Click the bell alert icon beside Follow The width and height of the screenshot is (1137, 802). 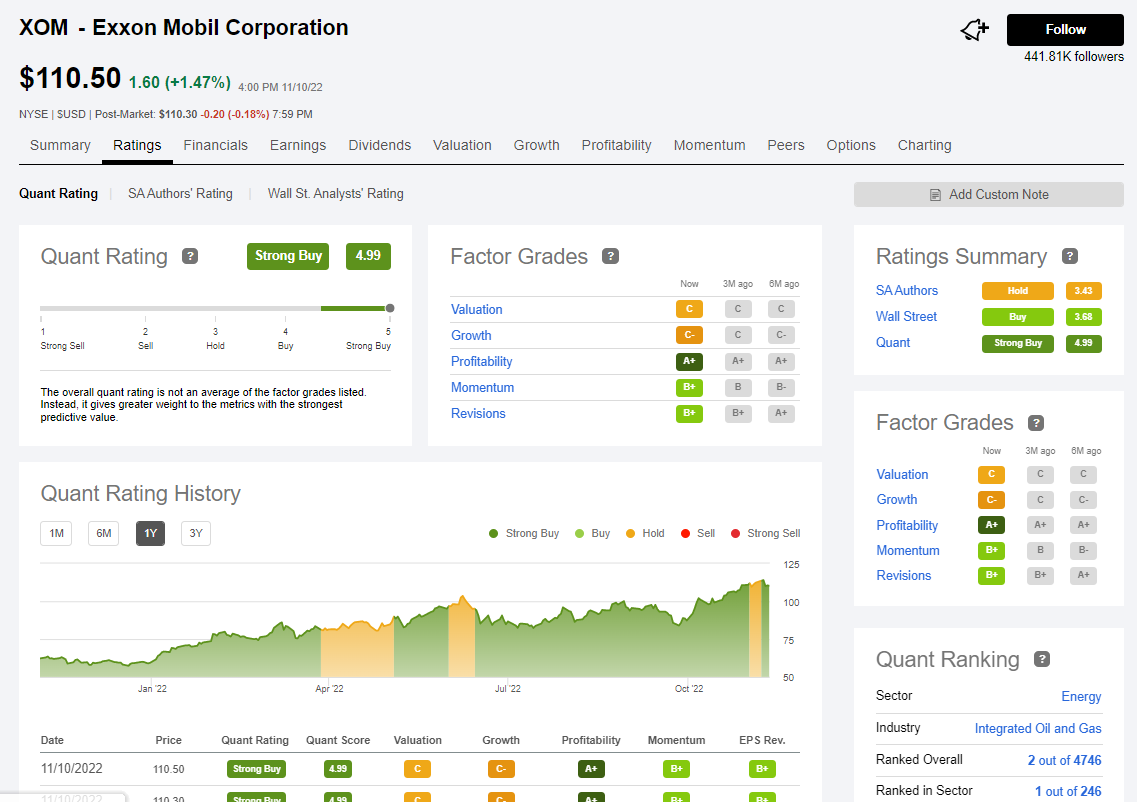point(975,30)
